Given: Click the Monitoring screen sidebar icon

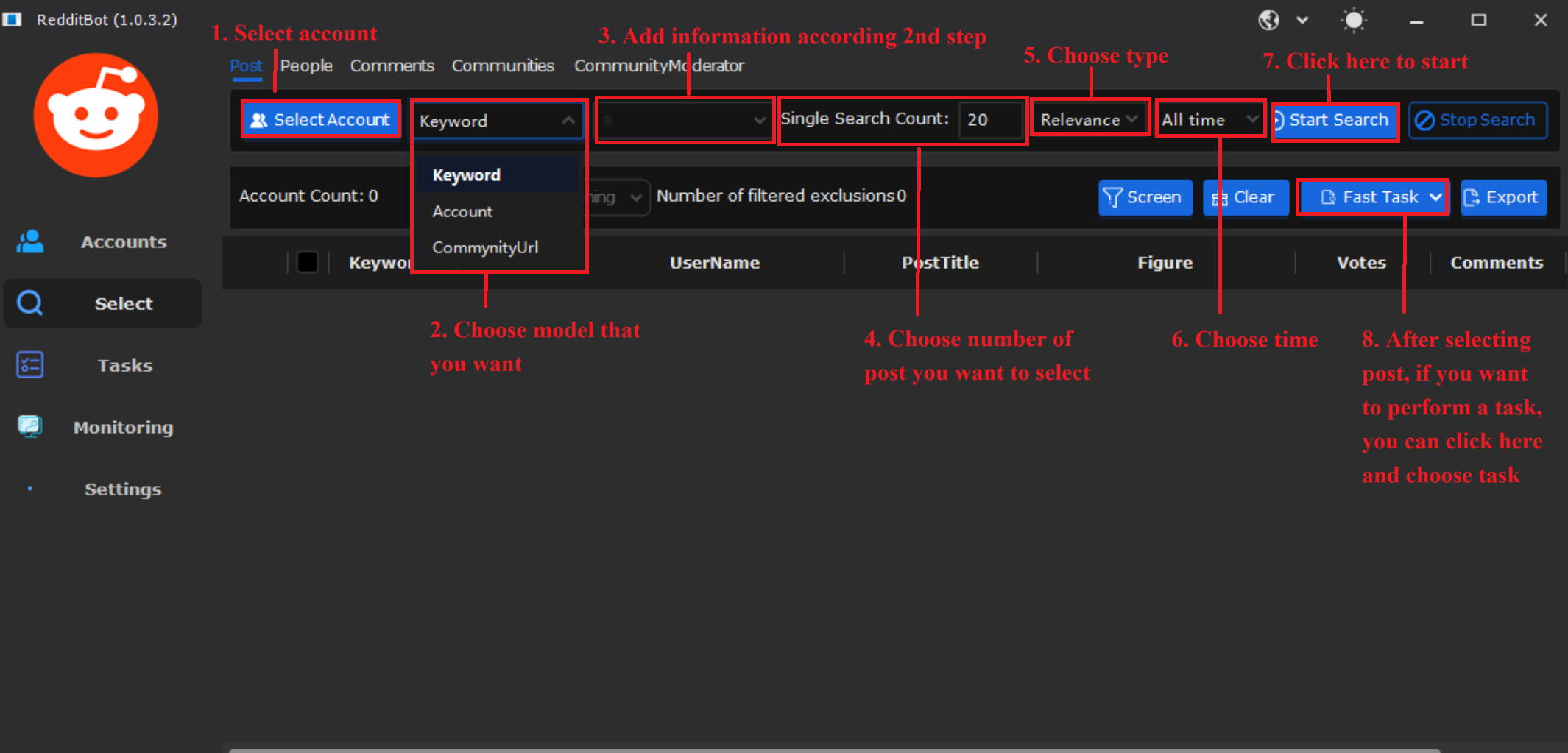Looking at the screenshot, I should [x=30, y=425].
